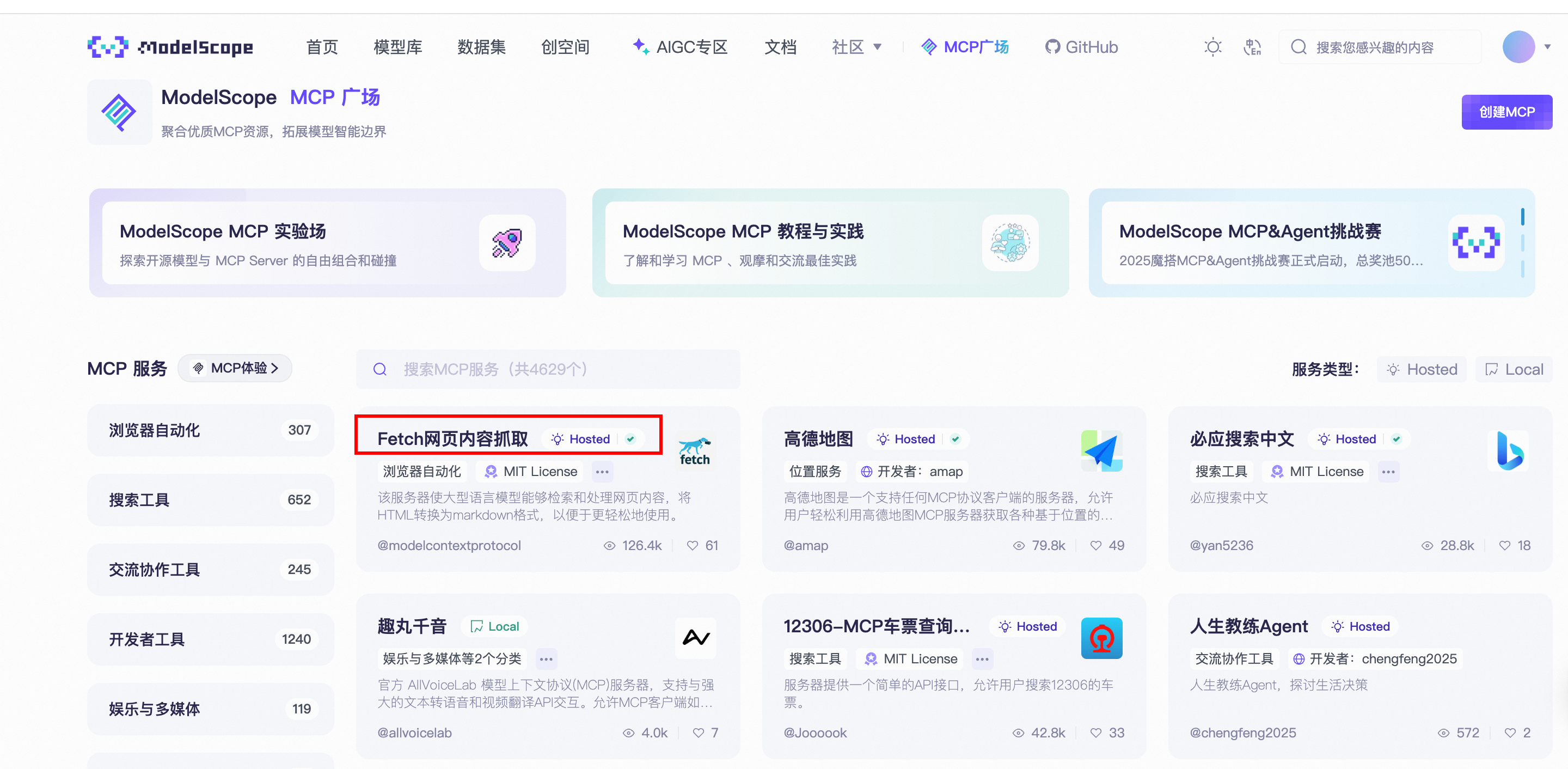Open the ModelScope MCP 实验场 banner
1568x769 pixels.
[327, 243]
